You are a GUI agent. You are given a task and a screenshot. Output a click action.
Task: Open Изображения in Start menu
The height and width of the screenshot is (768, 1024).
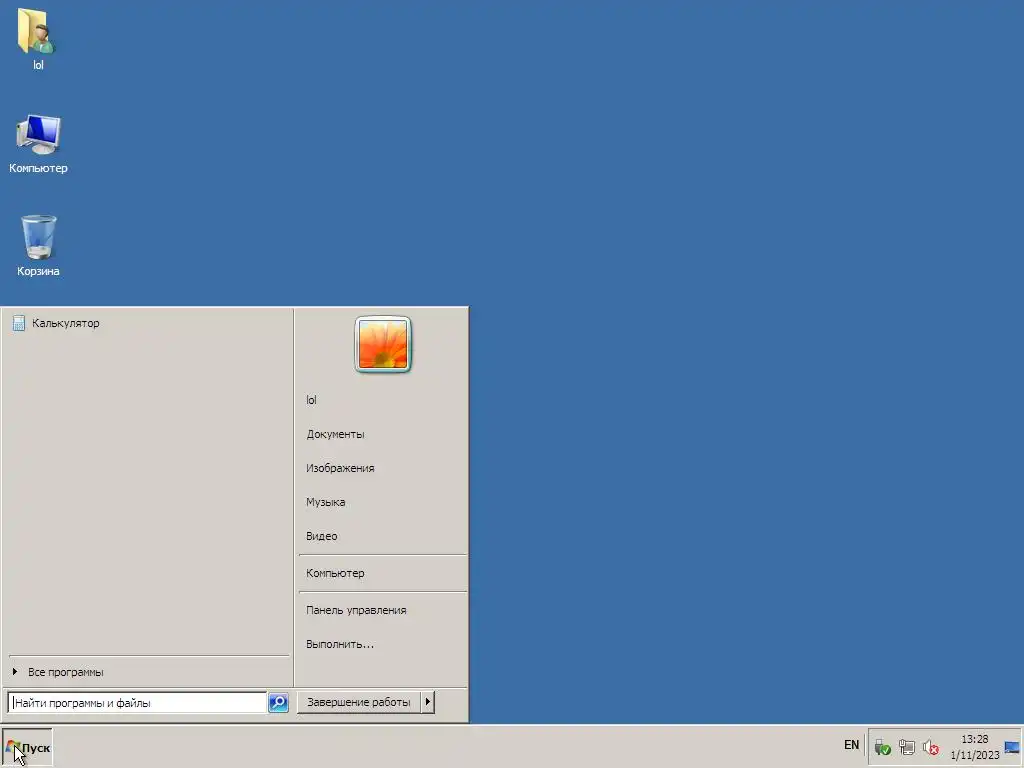coord(383,468)
